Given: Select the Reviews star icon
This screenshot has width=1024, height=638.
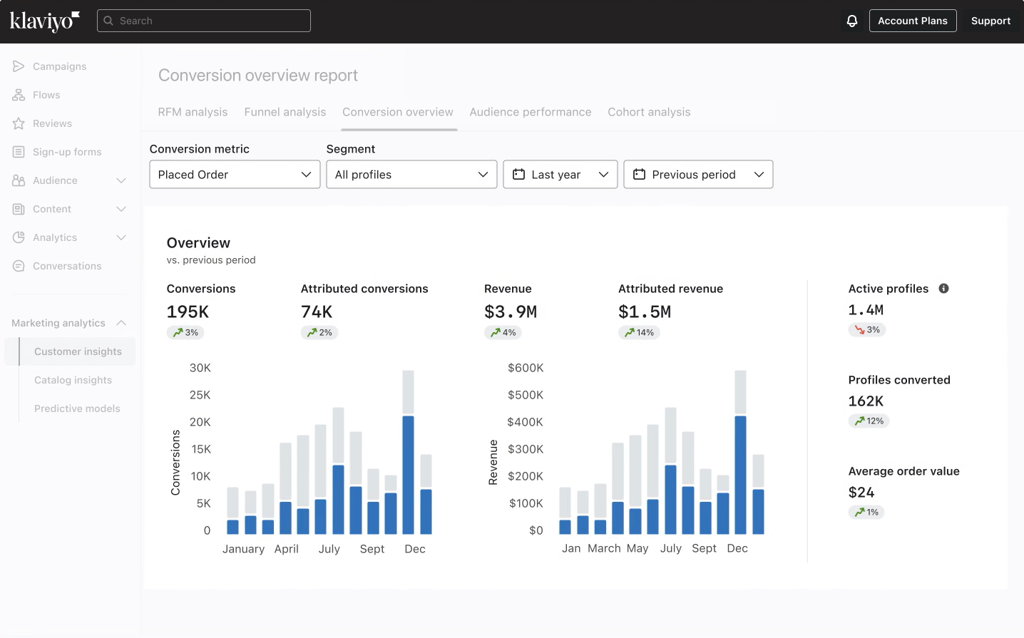Looking at the screenshot, I should click(x=18, y=124).
